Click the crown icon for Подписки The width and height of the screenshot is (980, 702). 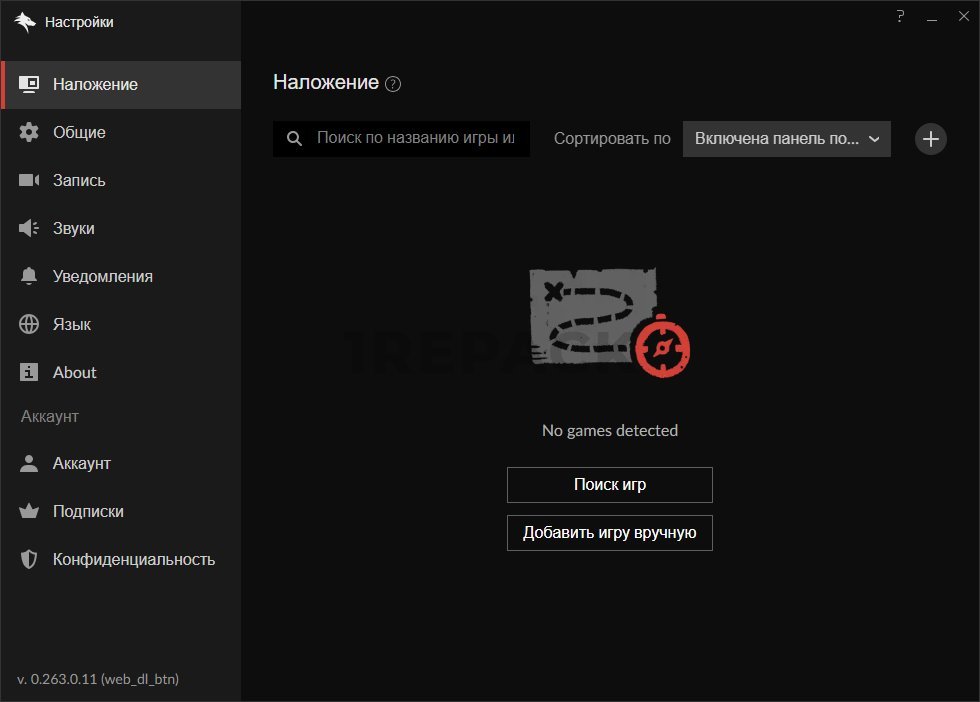(x=29, y=512)
